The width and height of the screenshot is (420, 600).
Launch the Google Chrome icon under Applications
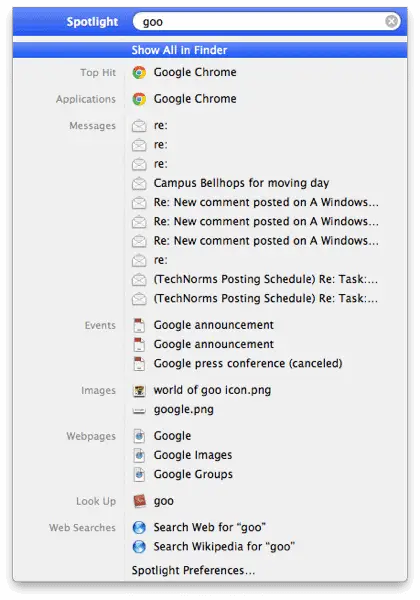pyautogui.click(x=139, y=99)
